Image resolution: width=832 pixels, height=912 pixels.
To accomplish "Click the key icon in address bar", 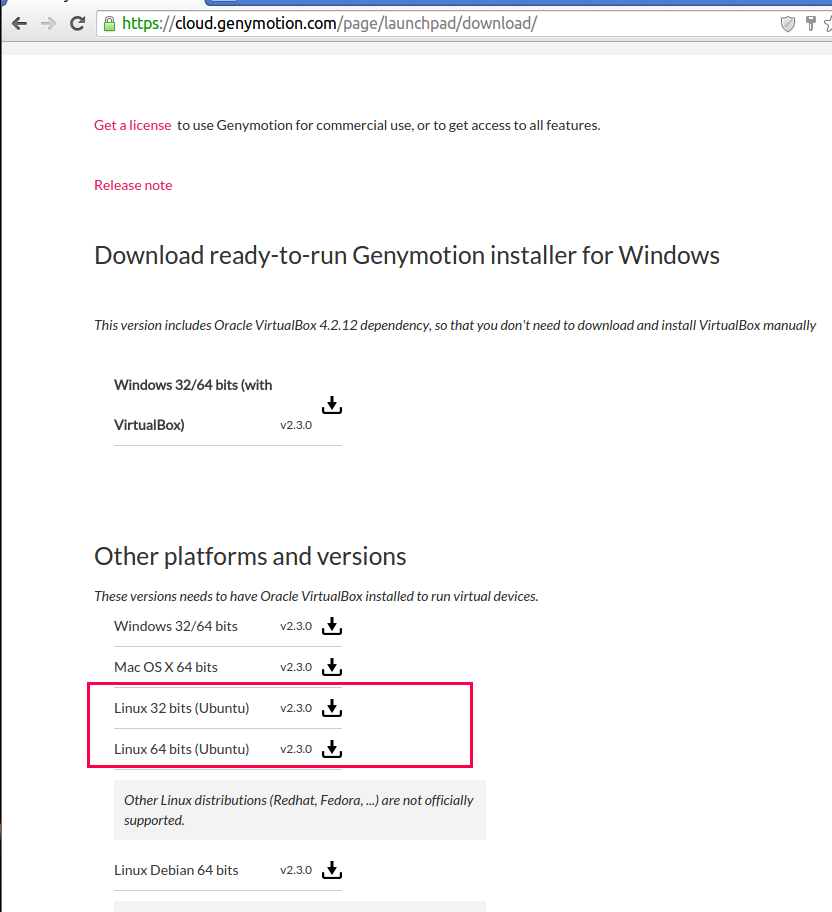I will (810, 23).
